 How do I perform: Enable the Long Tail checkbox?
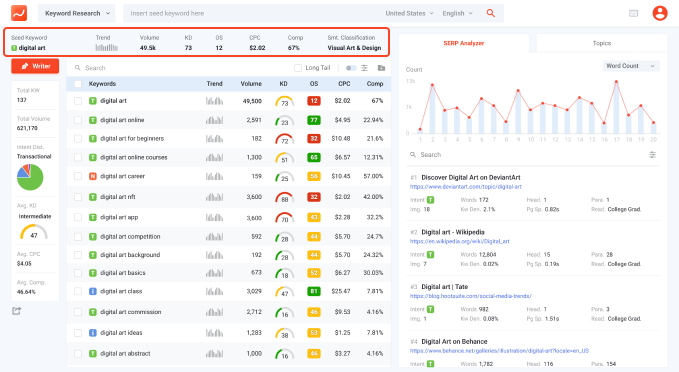[x=298, y=68]
